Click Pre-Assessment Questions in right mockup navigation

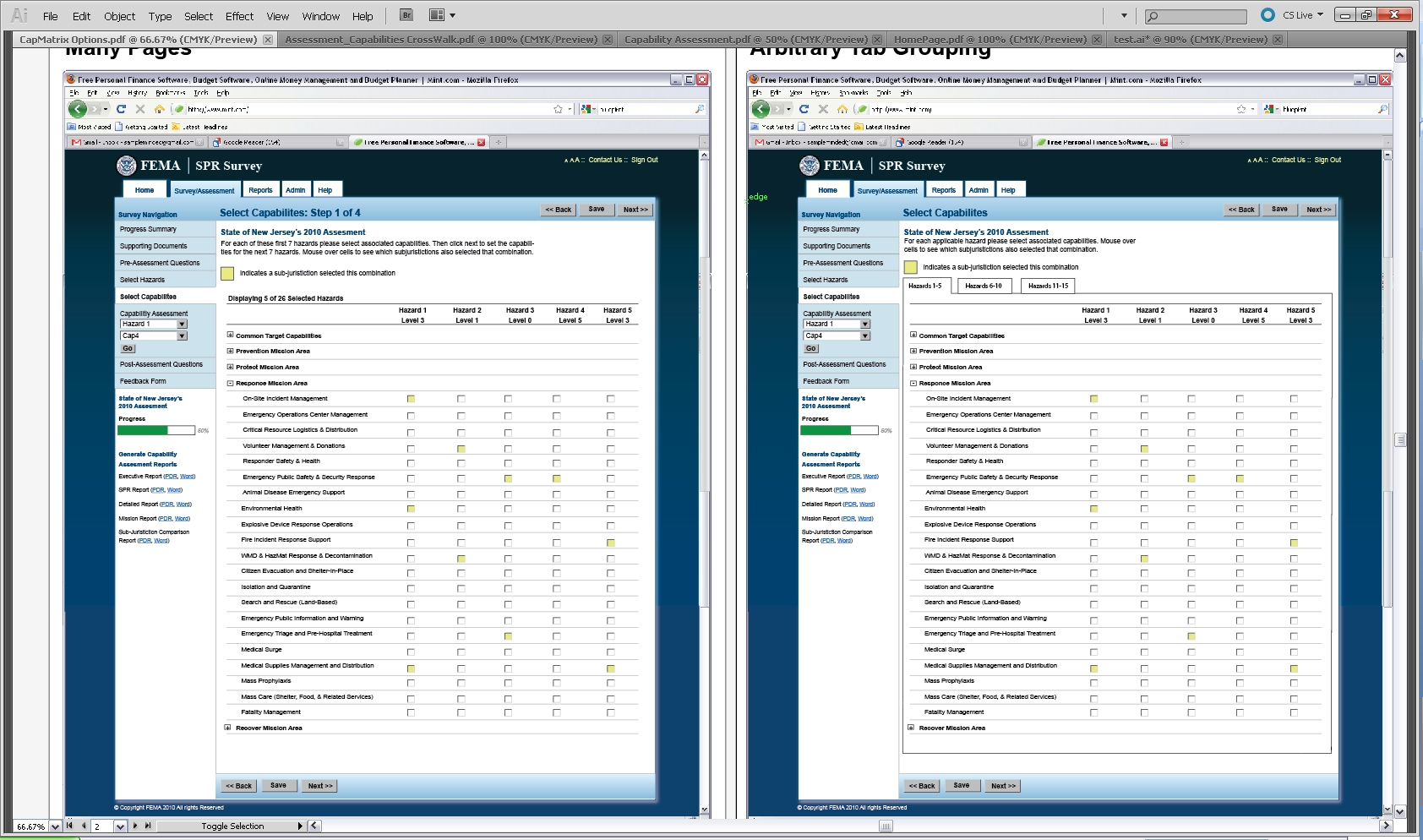(x=842, y=263)
